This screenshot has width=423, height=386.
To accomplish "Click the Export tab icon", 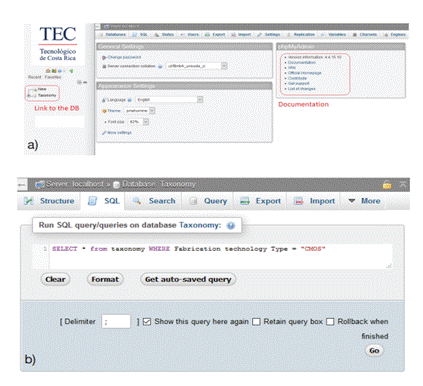I will (x=245, y=201).
